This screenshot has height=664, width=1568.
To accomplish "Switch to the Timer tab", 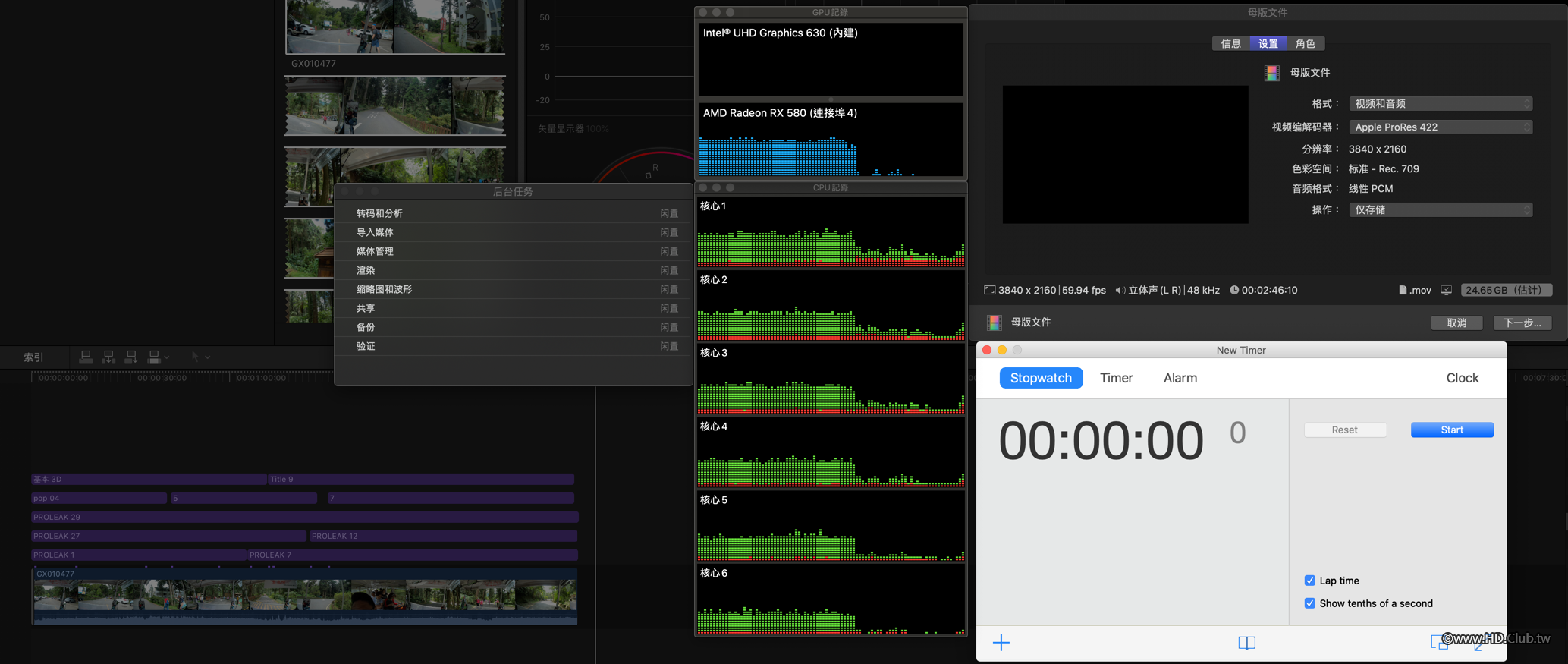I will point(1116,378).
